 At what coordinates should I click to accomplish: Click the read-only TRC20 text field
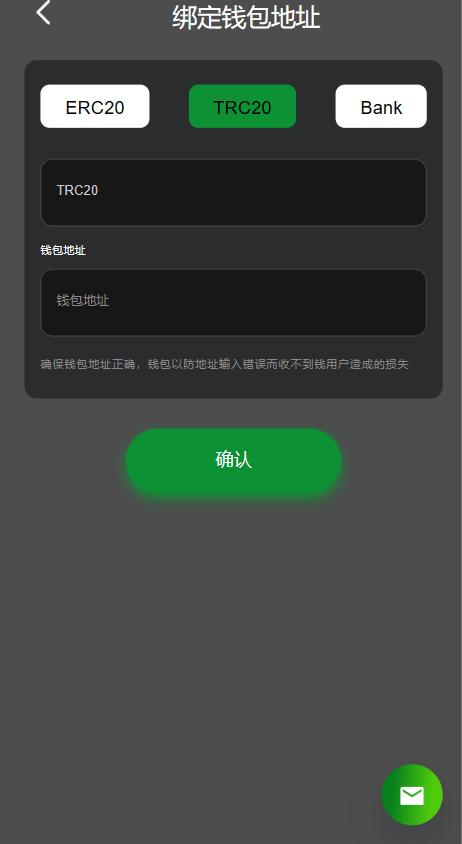[x=234, y=193]
